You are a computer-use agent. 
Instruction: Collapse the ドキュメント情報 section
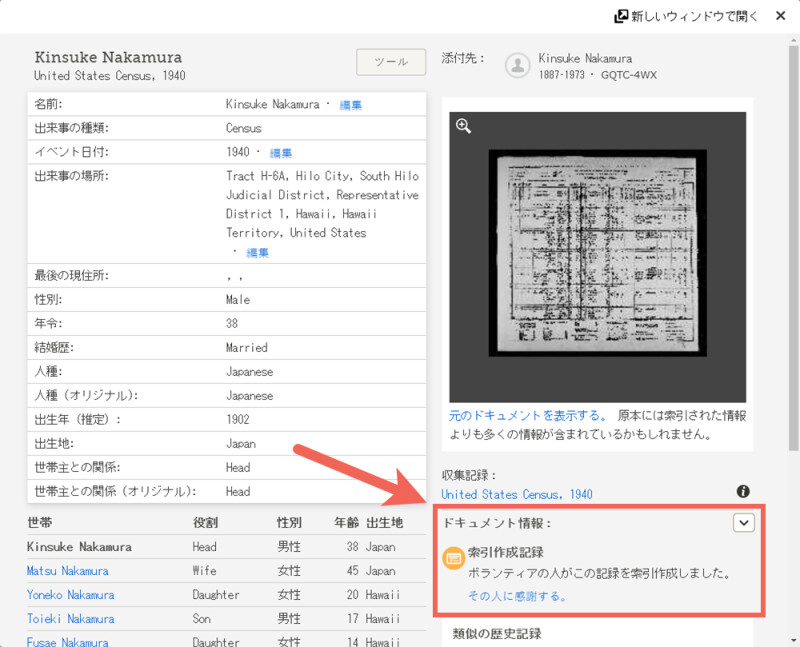[744, 521]
